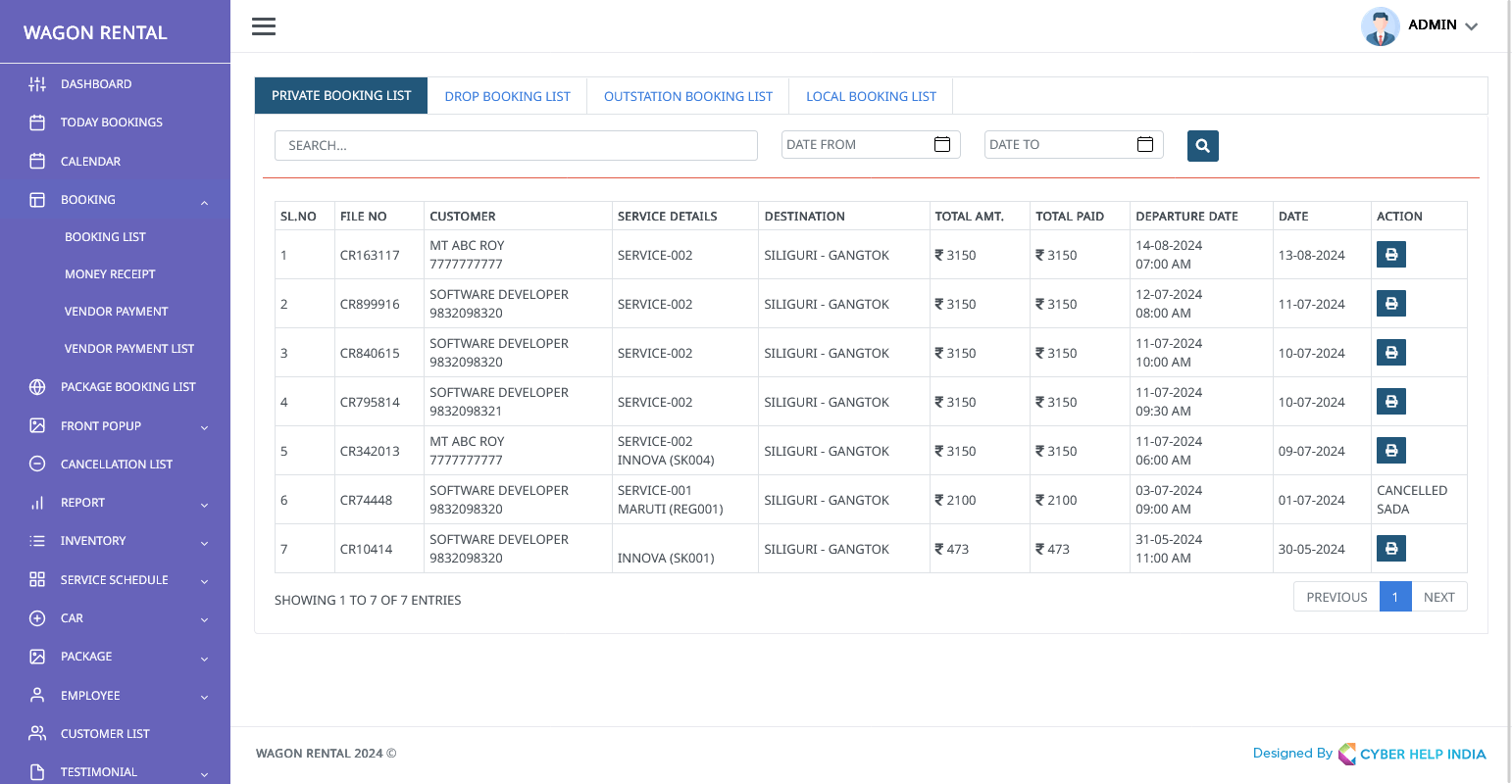Switch to Outstation Booking List tab
1512x784 pixels.
click(687, 96)
